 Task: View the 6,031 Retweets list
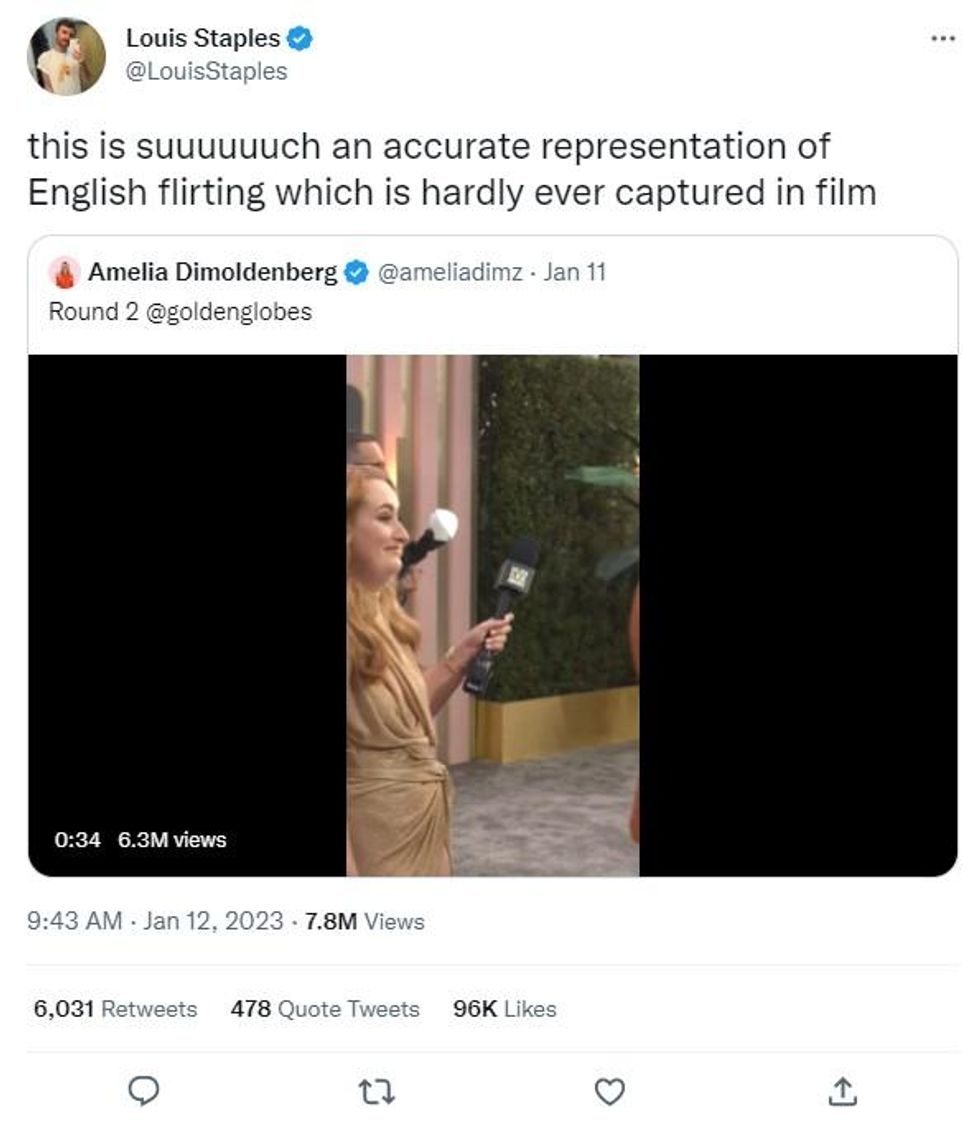[115, 1009]
